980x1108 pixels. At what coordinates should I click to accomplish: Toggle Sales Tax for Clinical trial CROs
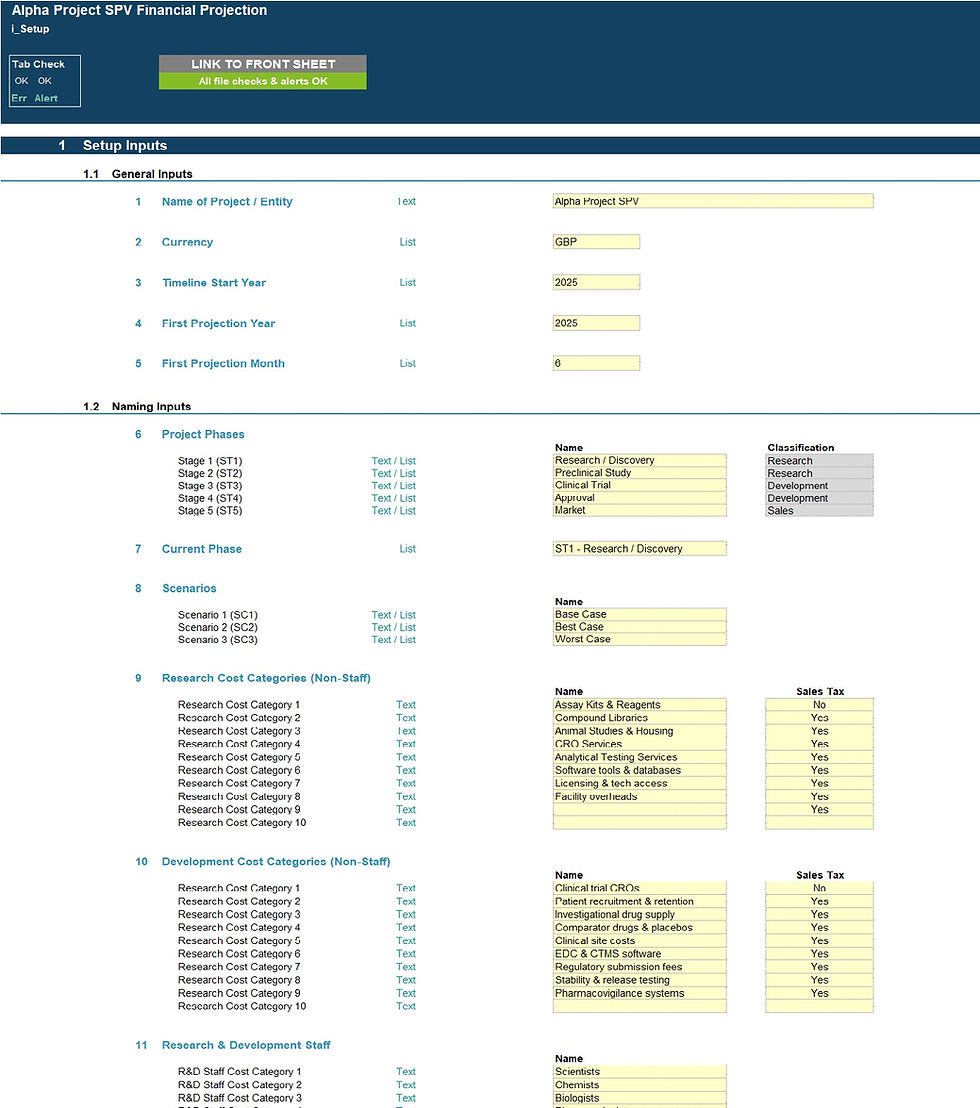tap(819, 887)
